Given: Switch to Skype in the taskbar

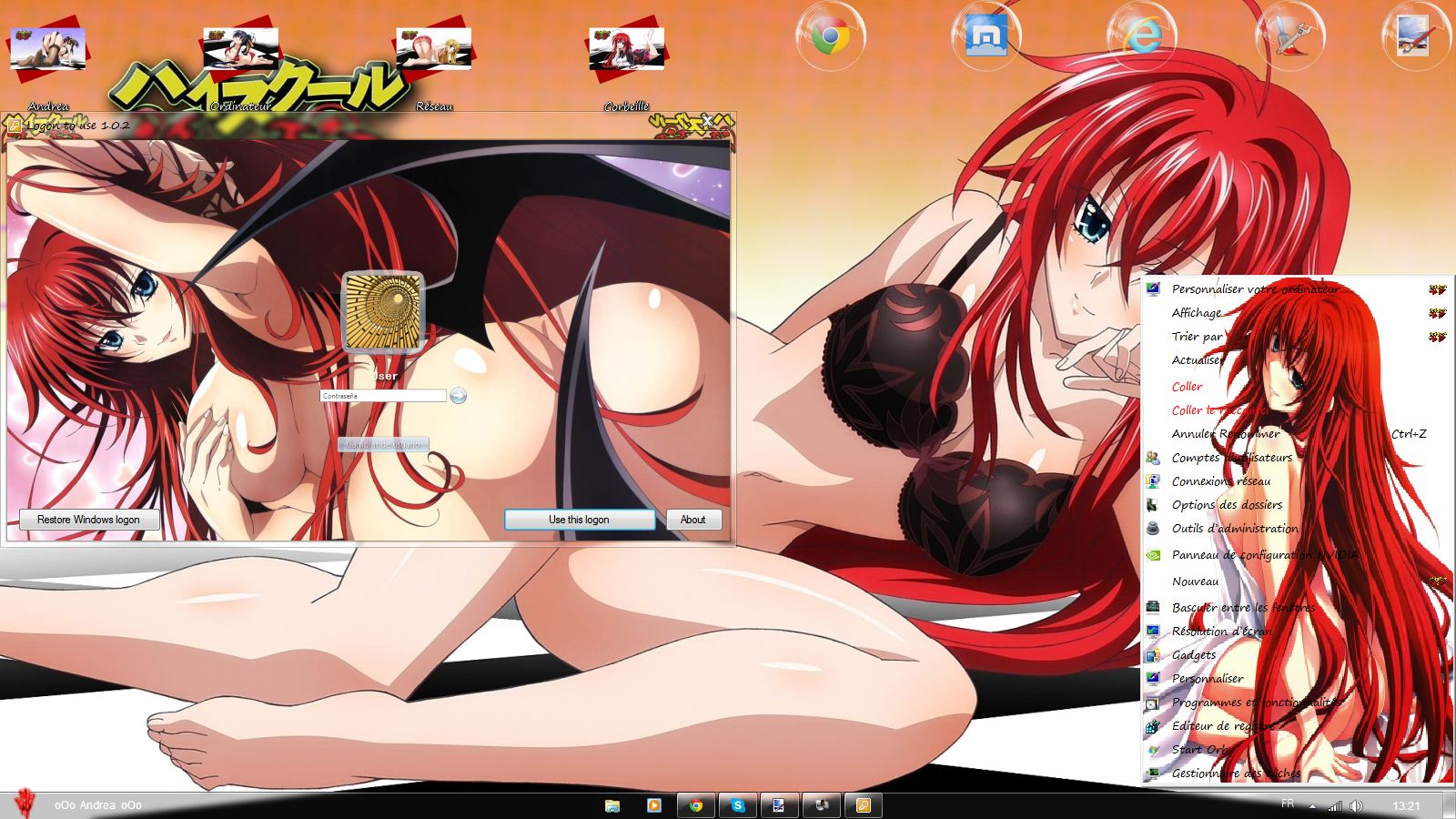Looking at the screenshot, I should (x=738, y=805).
